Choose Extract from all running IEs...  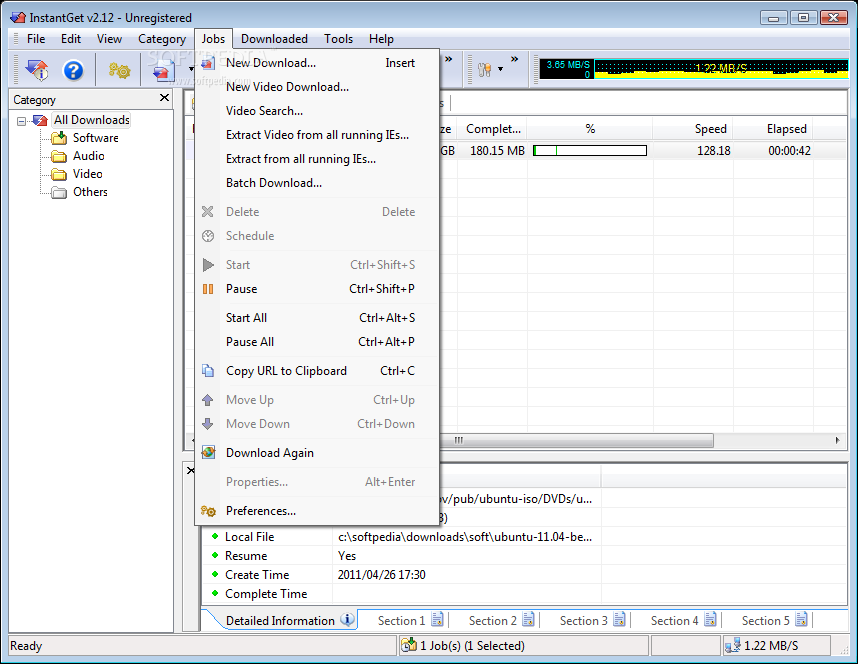(317, 159)
